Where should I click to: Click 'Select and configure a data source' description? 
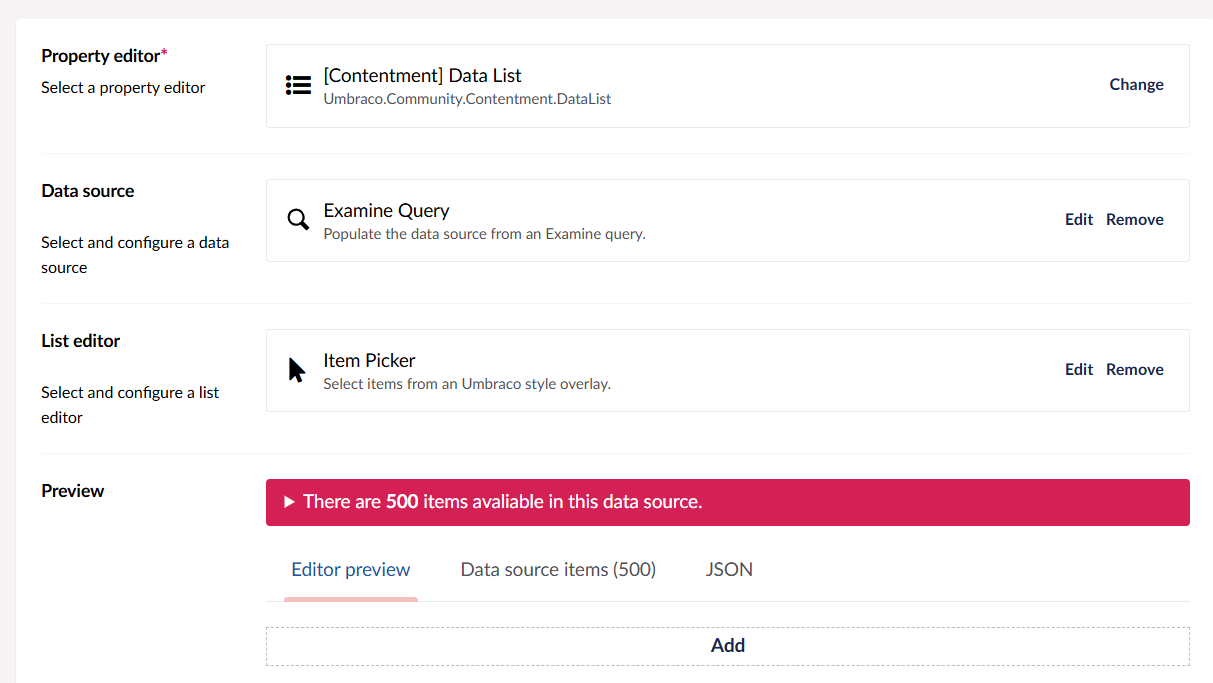[x=135, y=255]
